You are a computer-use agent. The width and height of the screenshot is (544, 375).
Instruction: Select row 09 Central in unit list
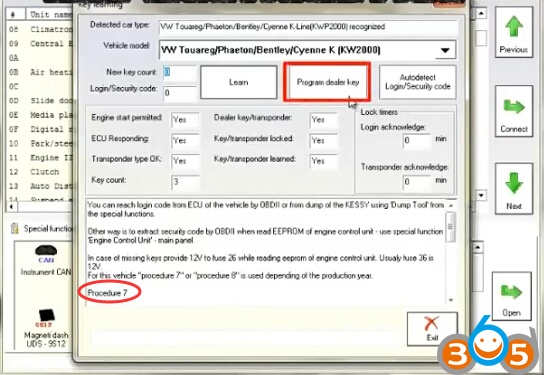40,44
